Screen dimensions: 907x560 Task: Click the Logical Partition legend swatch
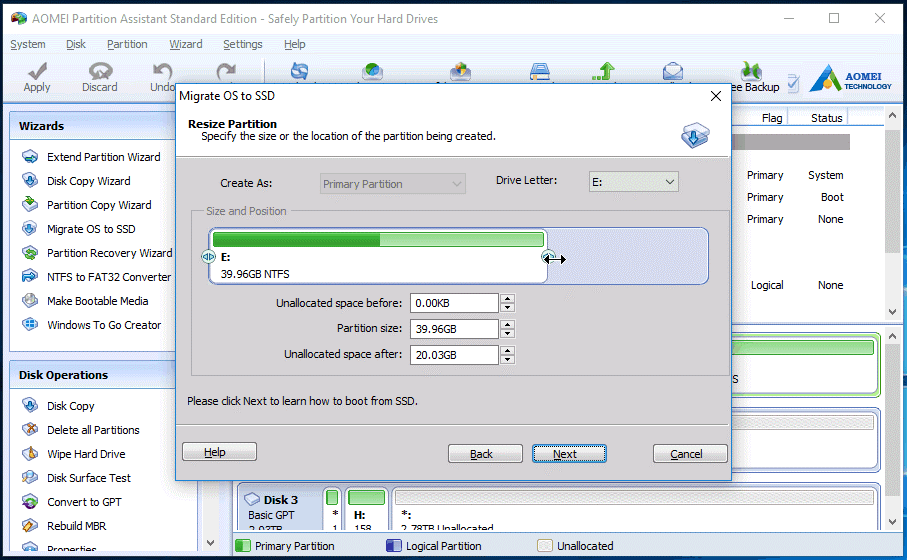pyautogui.click(x=394, y=546)
